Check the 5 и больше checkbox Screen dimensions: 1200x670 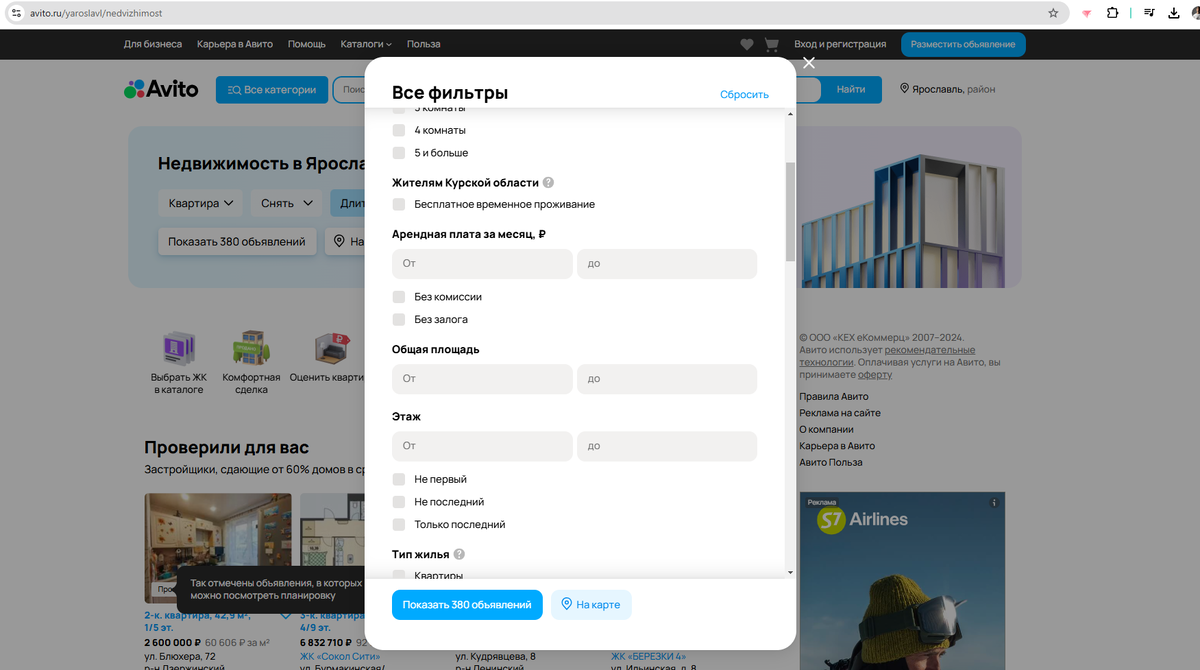[x=399, y=153]
